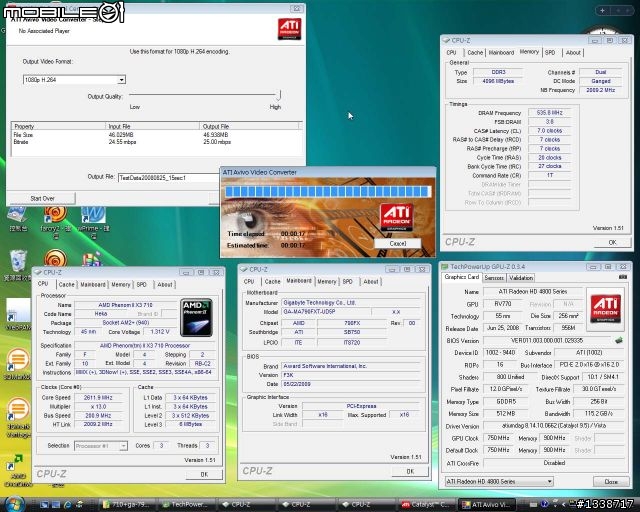This screenshot has width=640, height=512.
Task: Click the BIOS chip icon beside BIOS Version
Action: click(619, 340)
